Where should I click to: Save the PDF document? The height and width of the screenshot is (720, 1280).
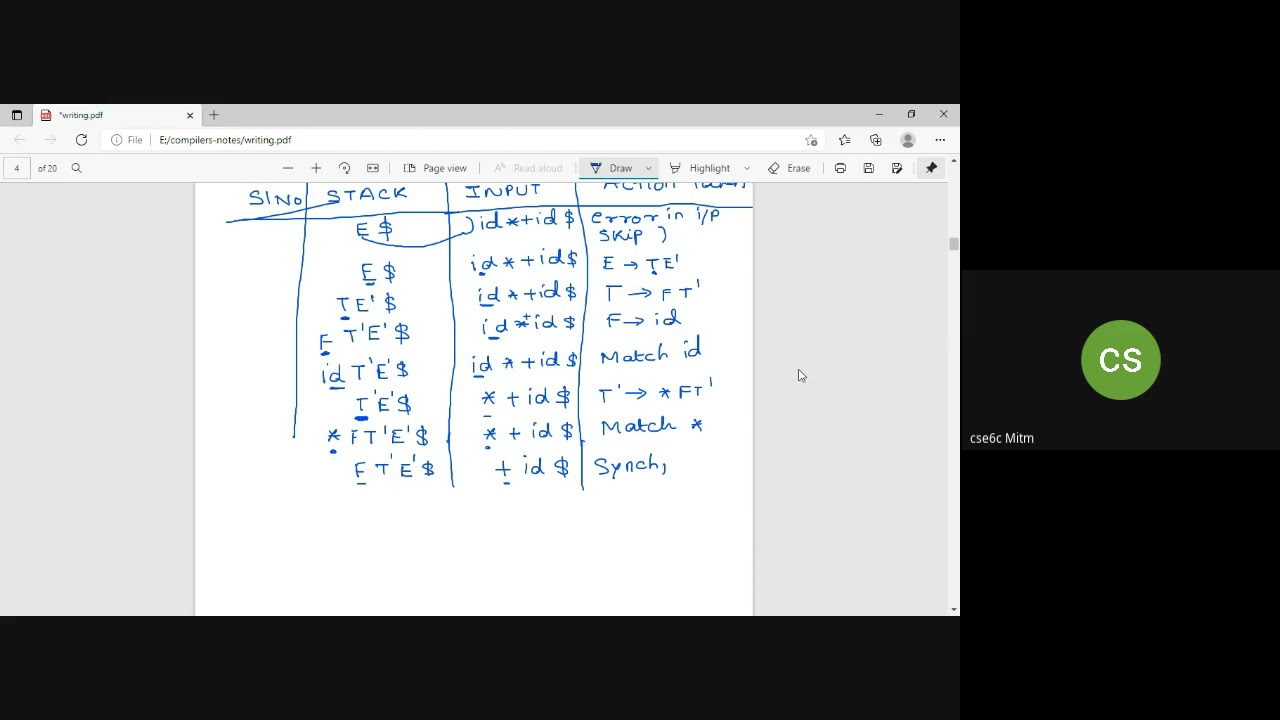[x=868, y=168]
